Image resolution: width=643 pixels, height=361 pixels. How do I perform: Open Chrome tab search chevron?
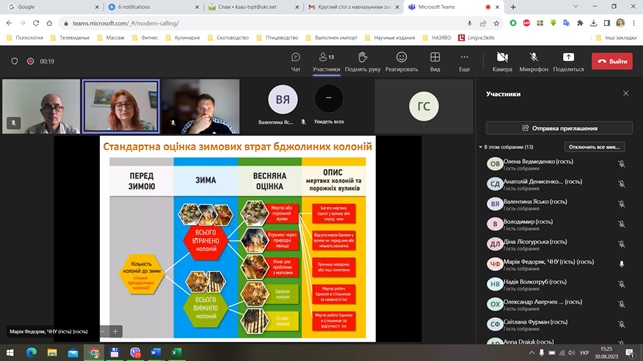pos(575,7)
